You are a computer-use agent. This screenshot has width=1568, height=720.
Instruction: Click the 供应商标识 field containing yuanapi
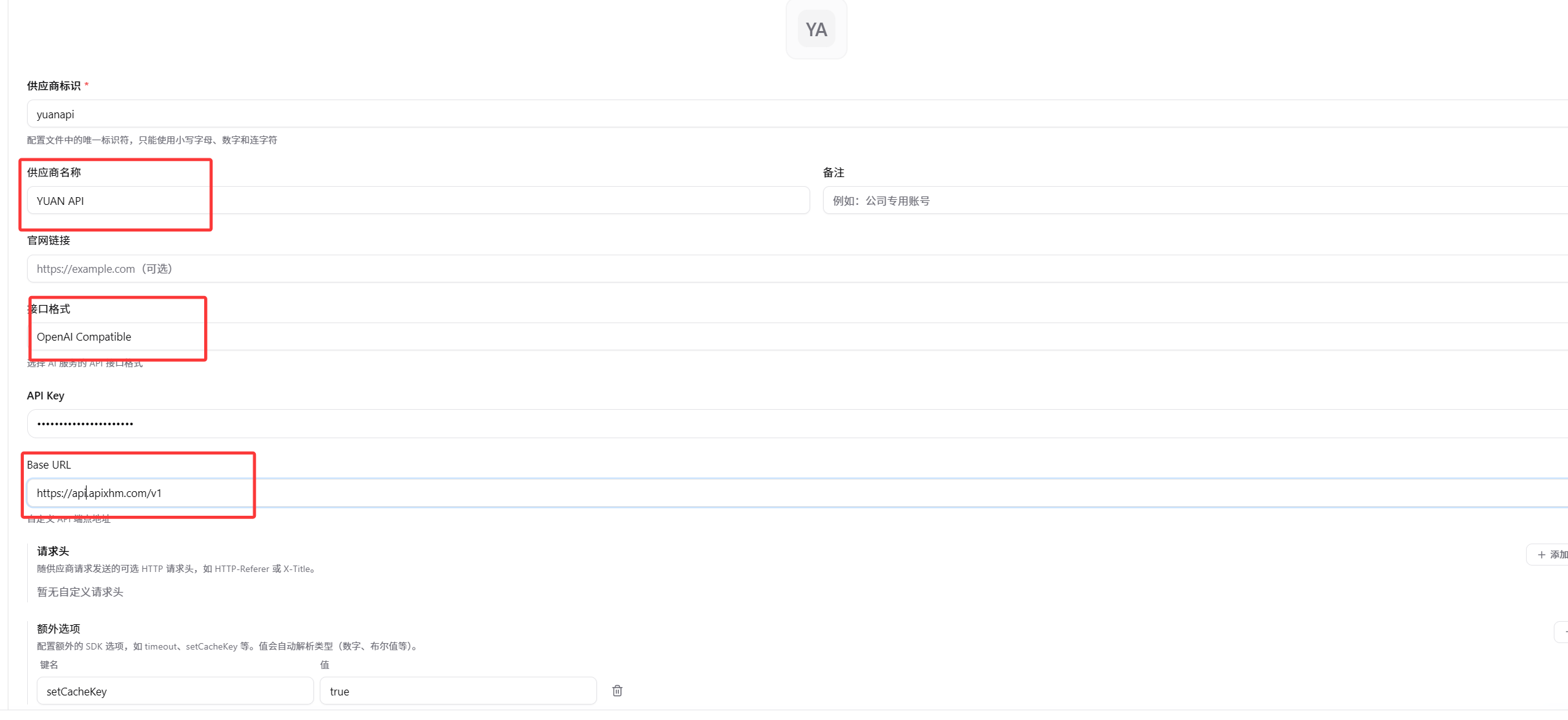tap(797, 114)
